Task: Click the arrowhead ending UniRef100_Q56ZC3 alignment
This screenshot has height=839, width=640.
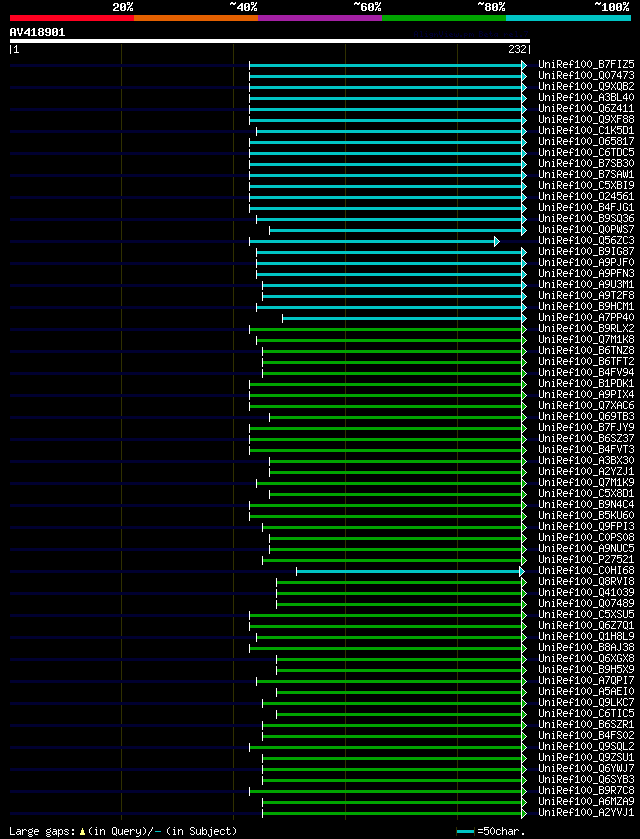Action: pos(497,242)
